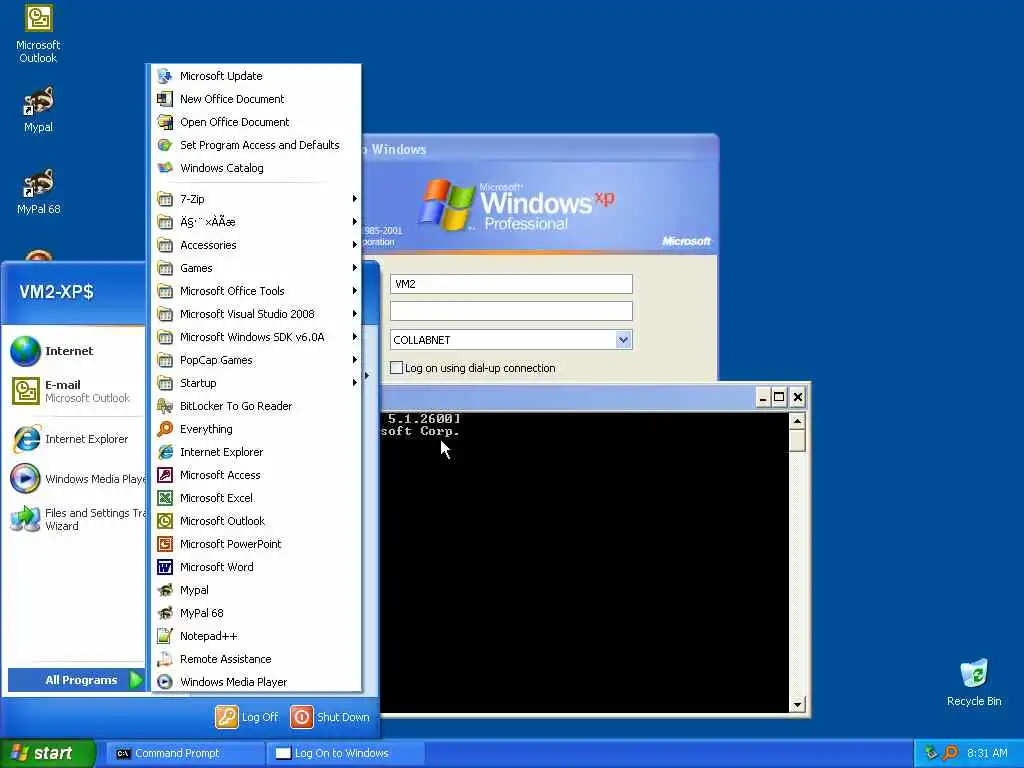Open Mypal from the All Programs list
1024x768 pixels.
255,590
